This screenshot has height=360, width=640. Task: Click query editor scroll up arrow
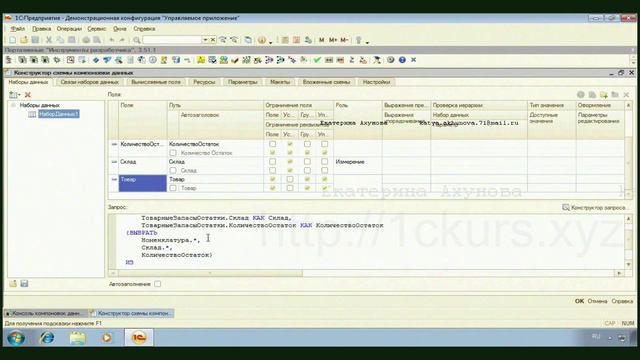(628, 219)
